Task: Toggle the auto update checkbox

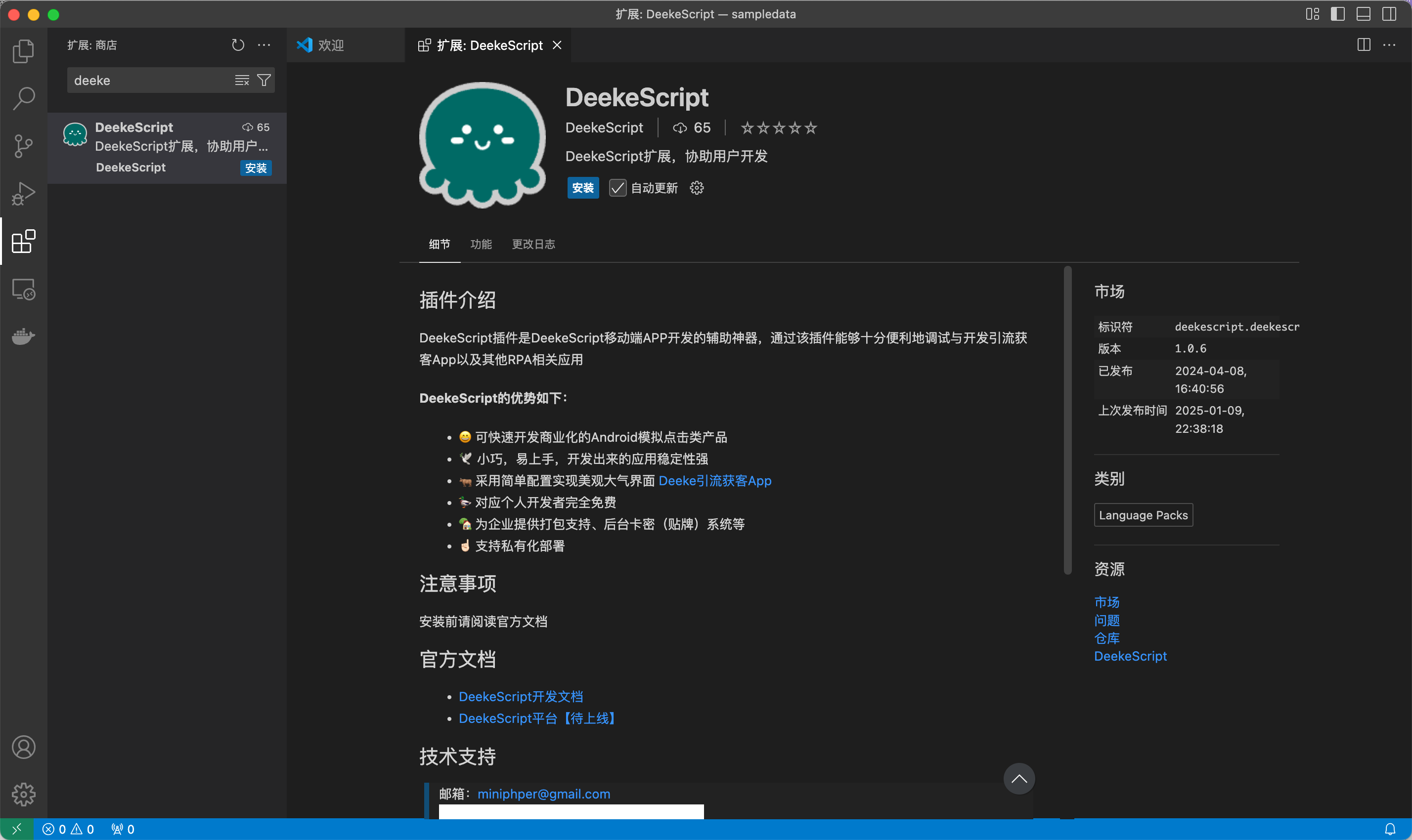Action: (618, 188)
